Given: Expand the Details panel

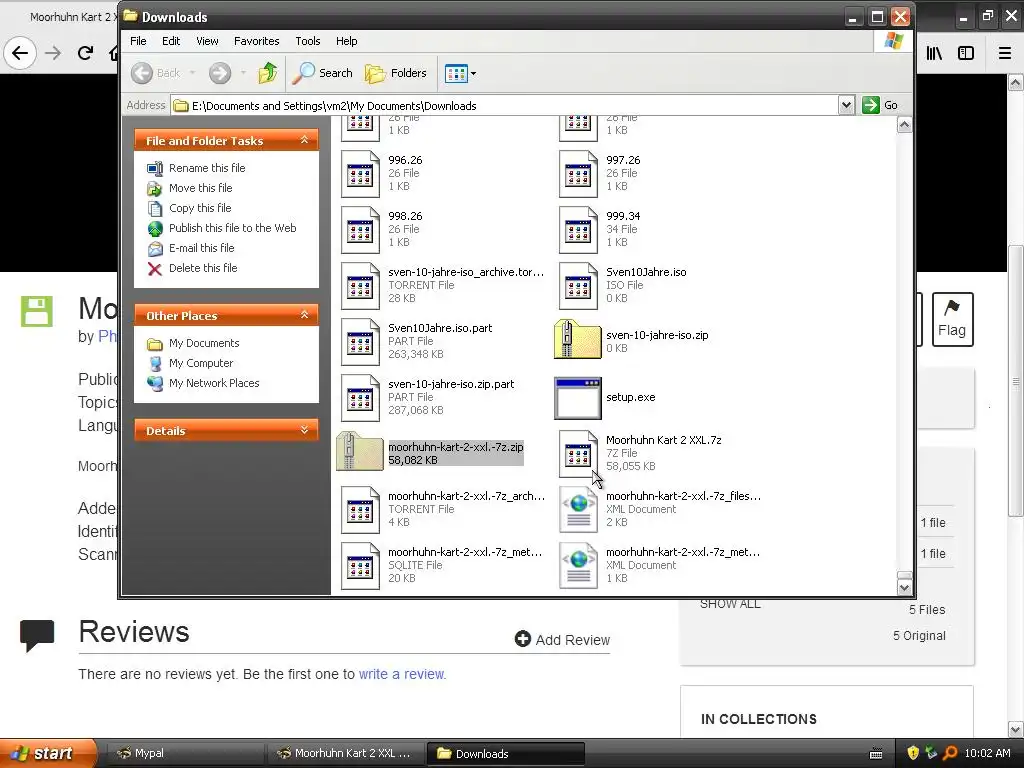Looking at the screenshot, I should click(304, 430).
